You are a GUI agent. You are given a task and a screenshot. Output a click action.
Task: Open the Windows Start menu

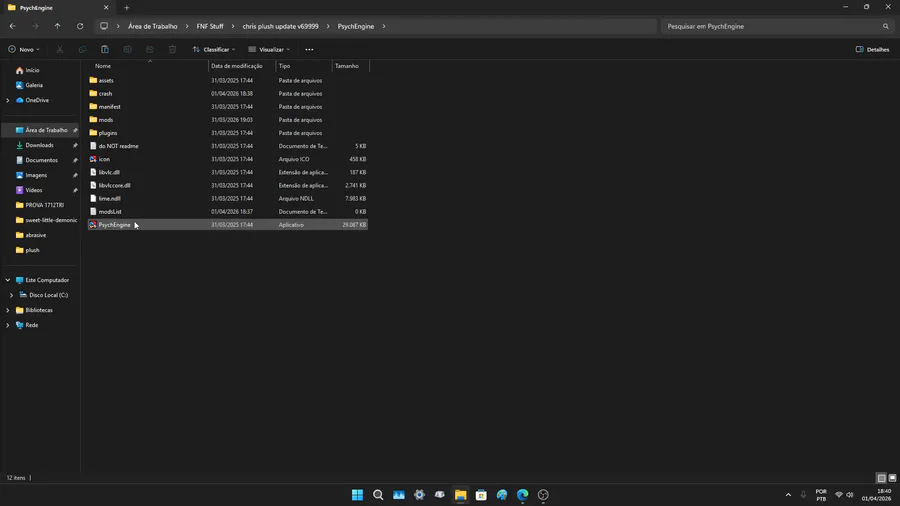pos(357,495)
